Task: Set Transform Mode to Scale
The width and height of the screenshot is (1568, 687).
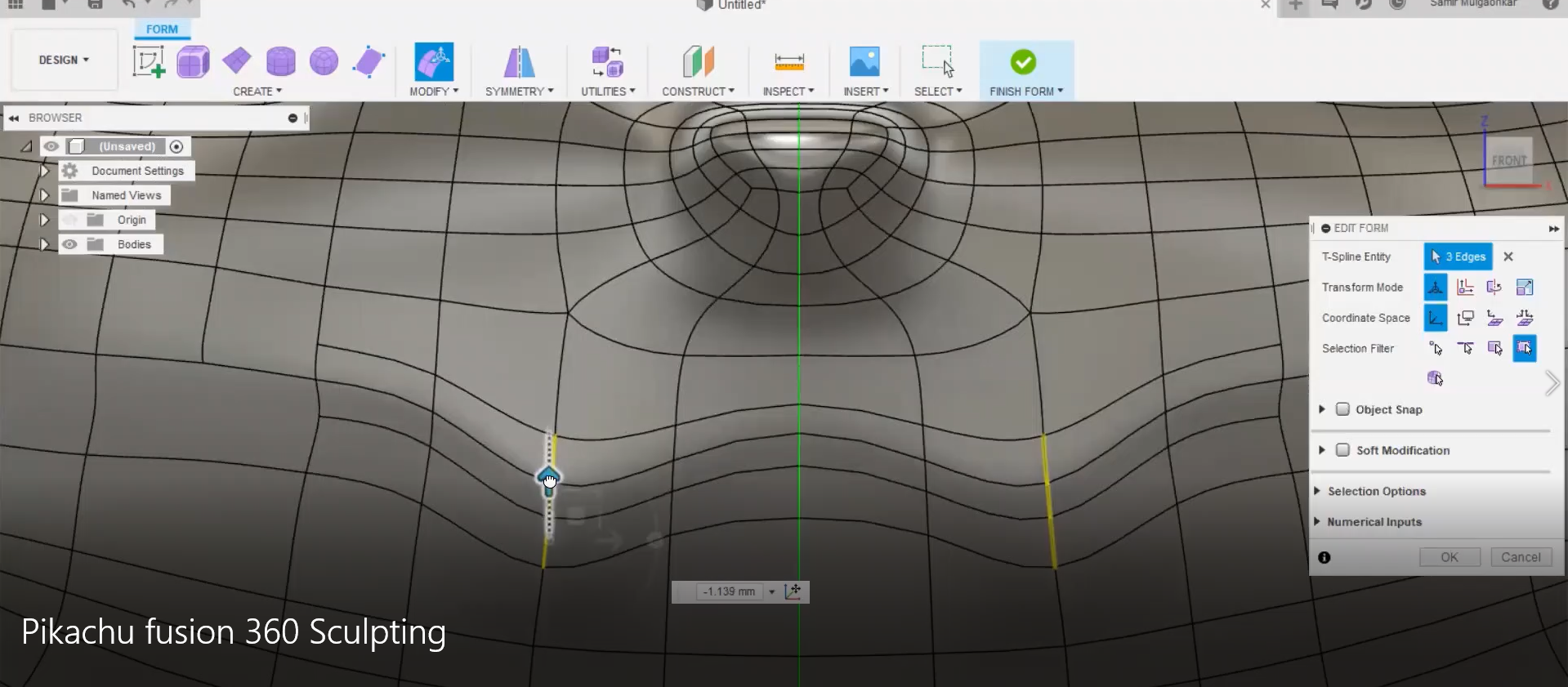Action: pos(1525,287)
